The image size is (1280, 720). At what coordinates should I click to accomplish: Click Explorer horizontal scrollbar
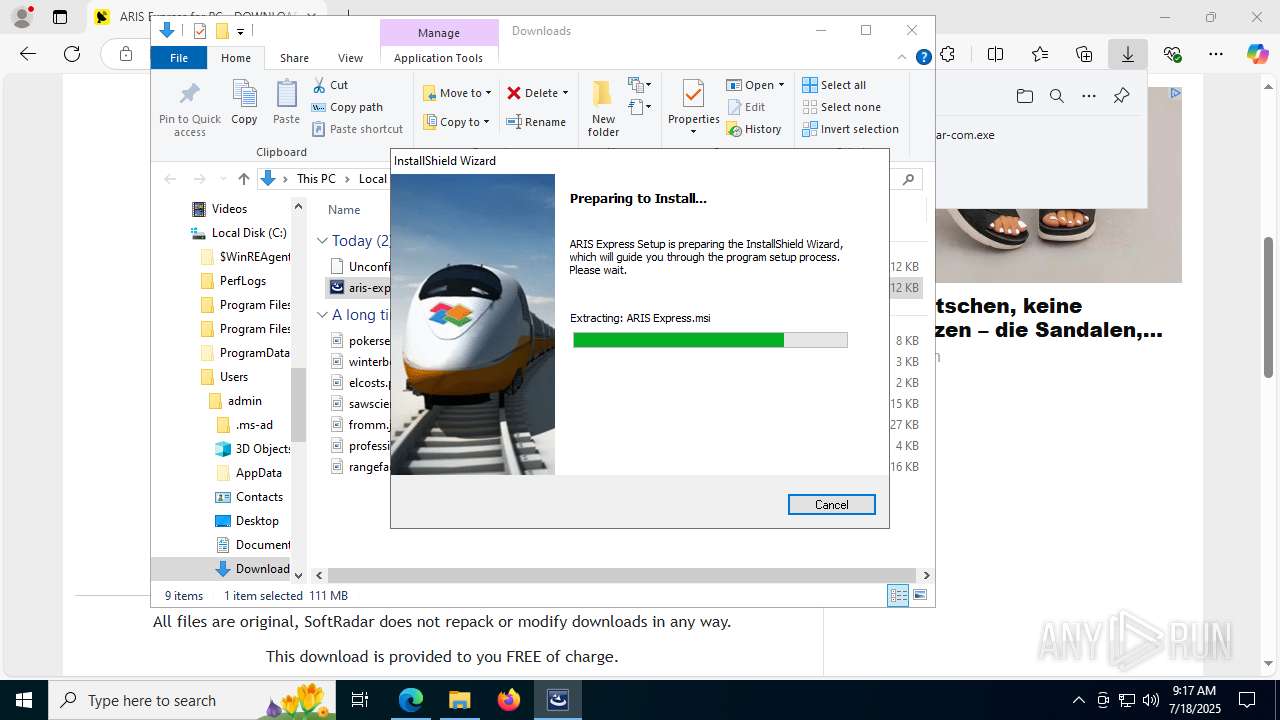(x=621, y=575)
